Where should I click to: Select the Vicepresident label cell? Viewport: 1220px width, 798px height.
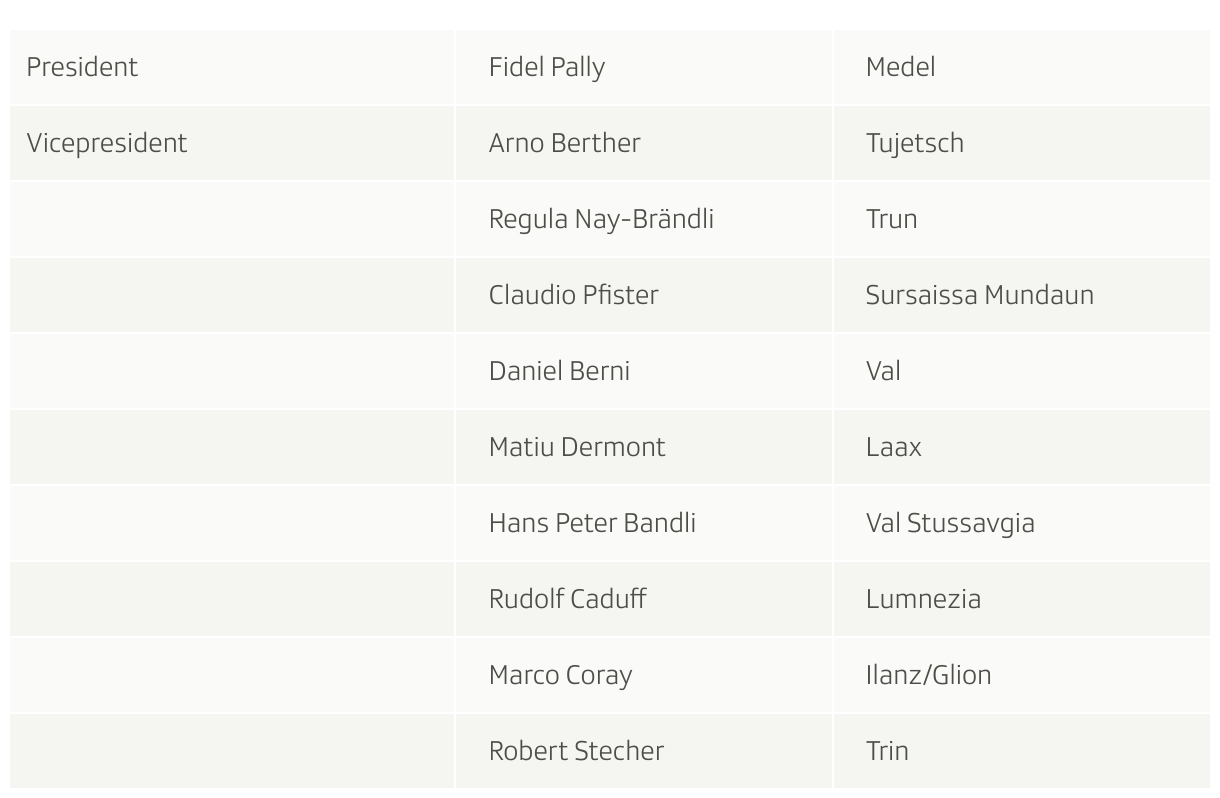[x=232, y=143]
